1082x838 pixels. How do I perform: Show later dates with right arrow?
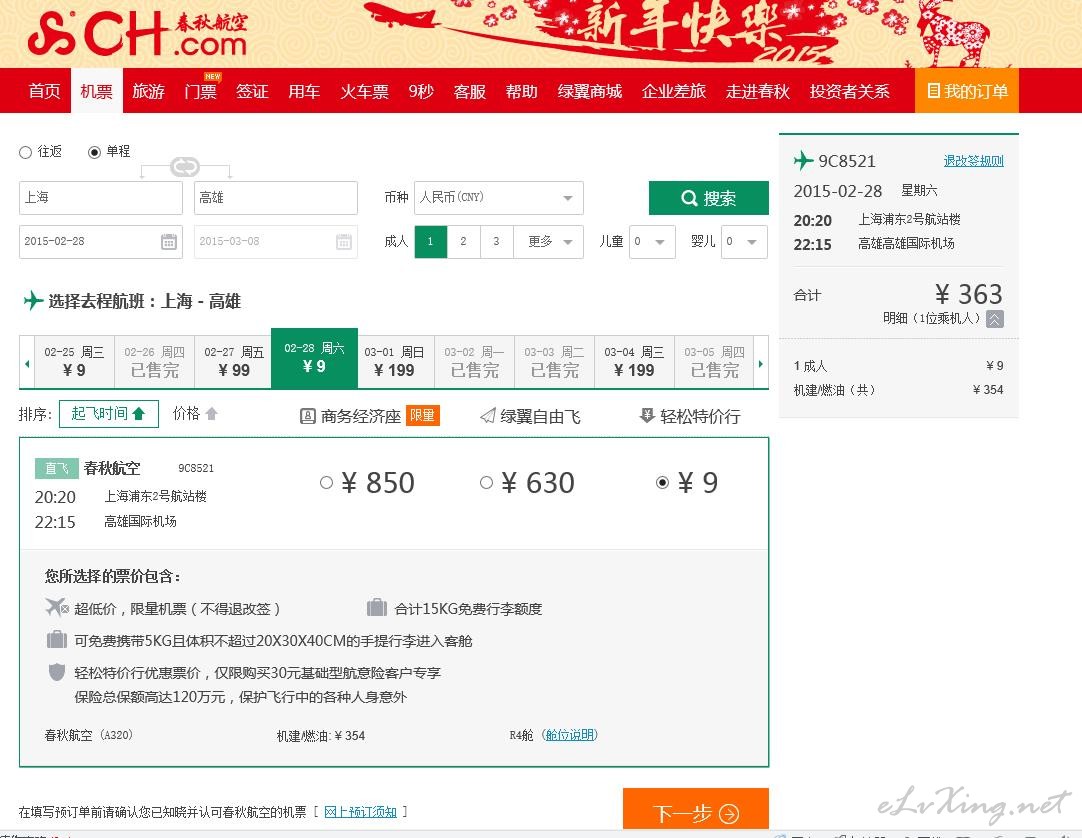point(761,363)
